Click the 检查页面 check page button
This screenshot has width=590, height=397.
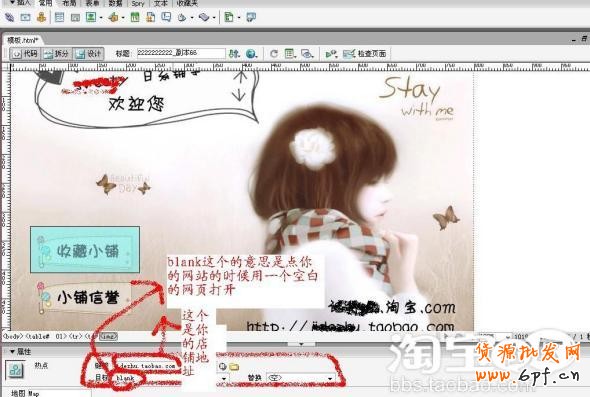(x=365, y=54)
